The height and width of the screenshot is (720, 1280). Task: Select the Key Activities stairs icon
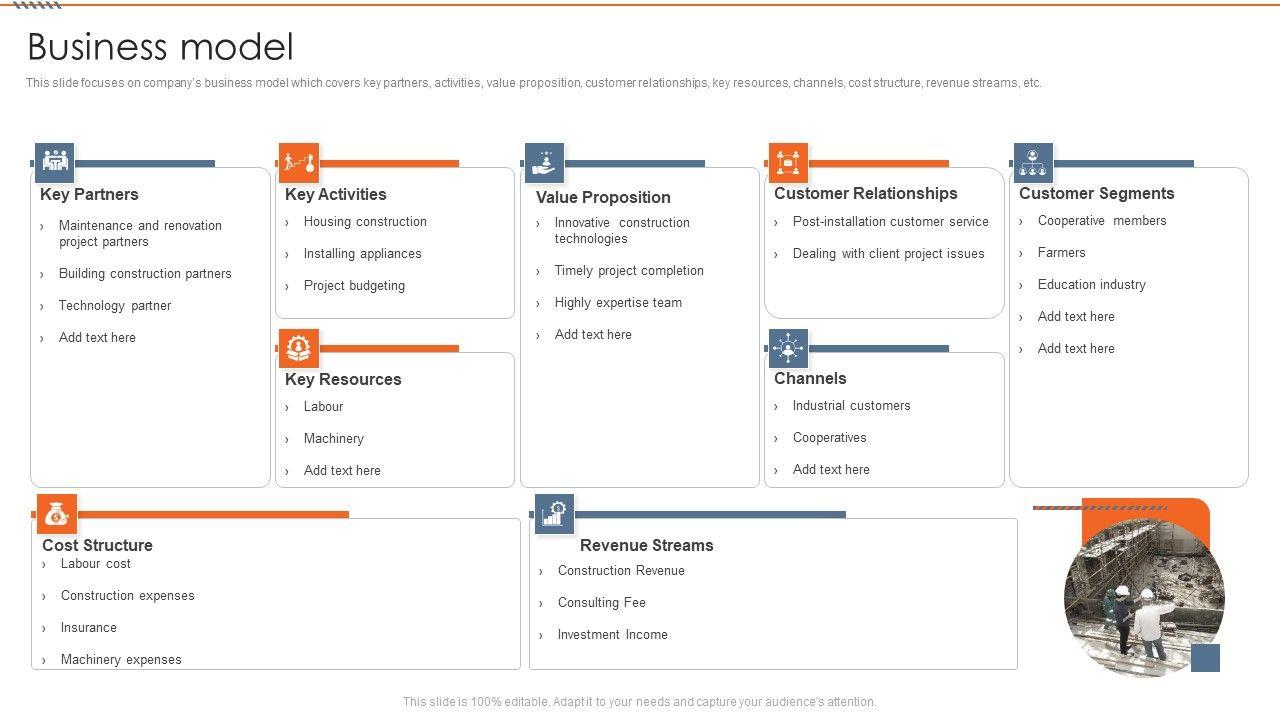click(298, 162)
